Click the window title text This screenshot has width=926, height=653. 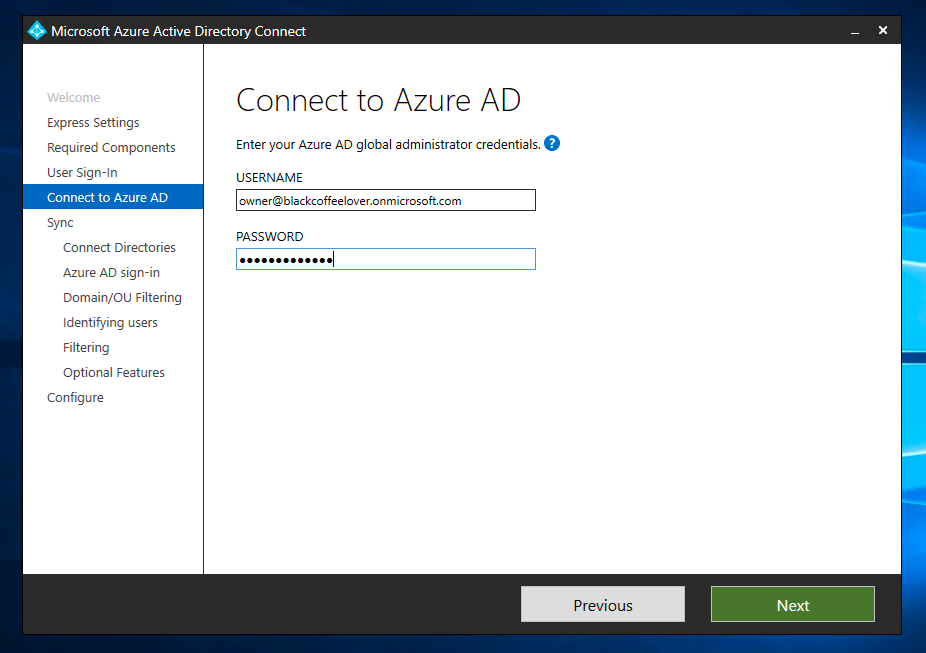pyautogui.click(x=178, y=31)
